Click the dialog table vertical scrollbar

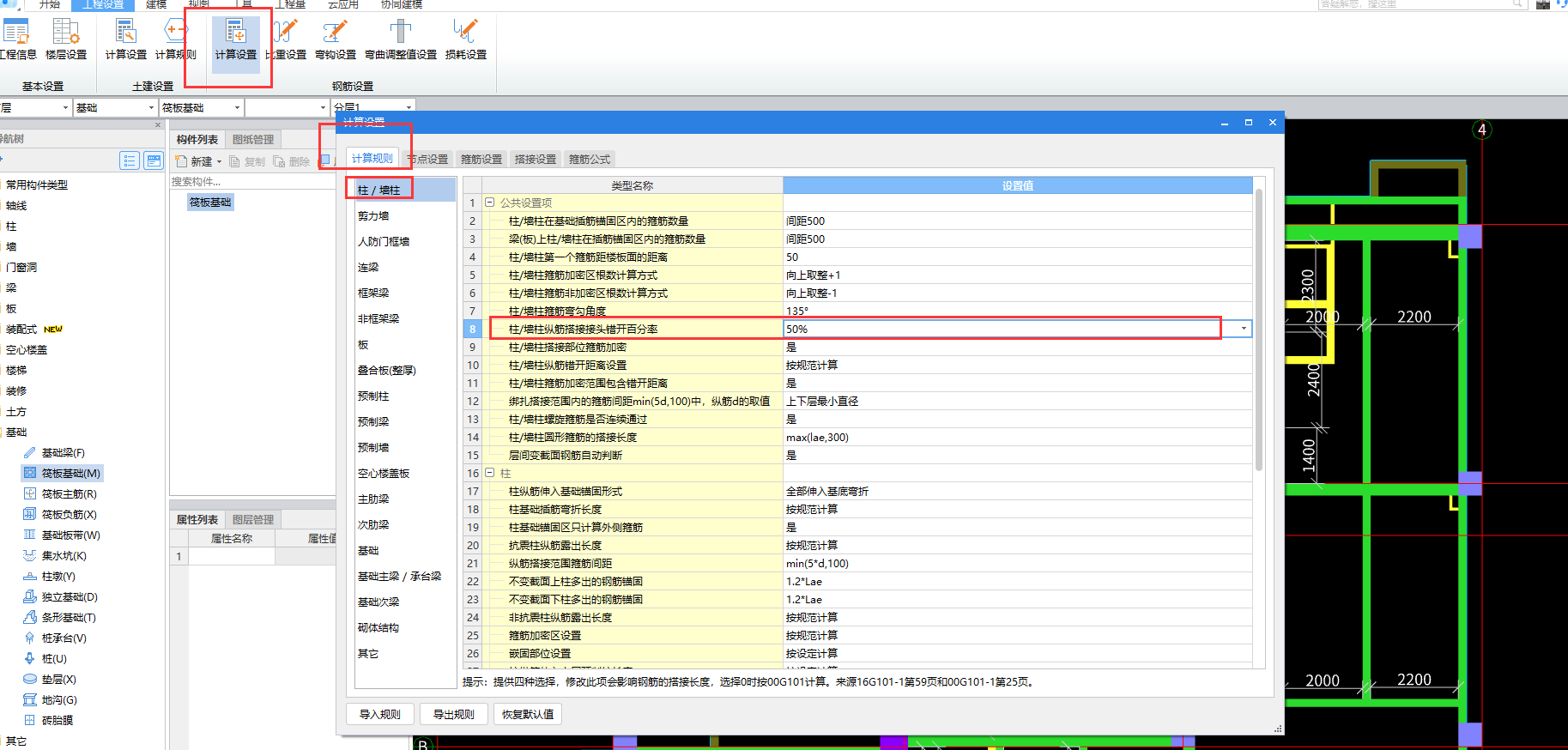click(x=1259, y=330)
